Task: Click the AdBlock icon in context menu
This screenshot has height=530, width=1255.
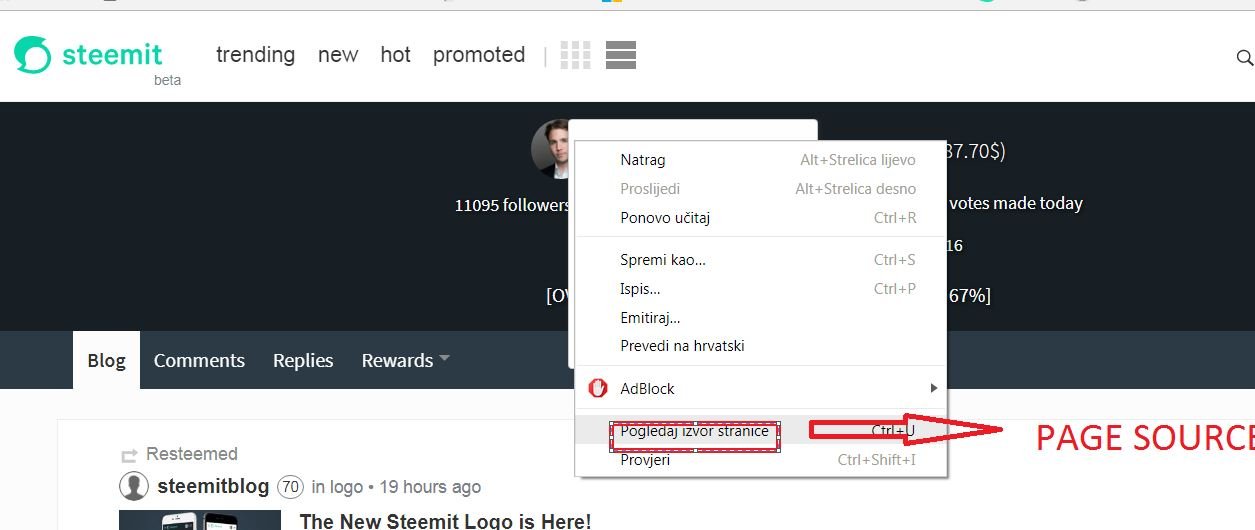Action: (598, 388)
